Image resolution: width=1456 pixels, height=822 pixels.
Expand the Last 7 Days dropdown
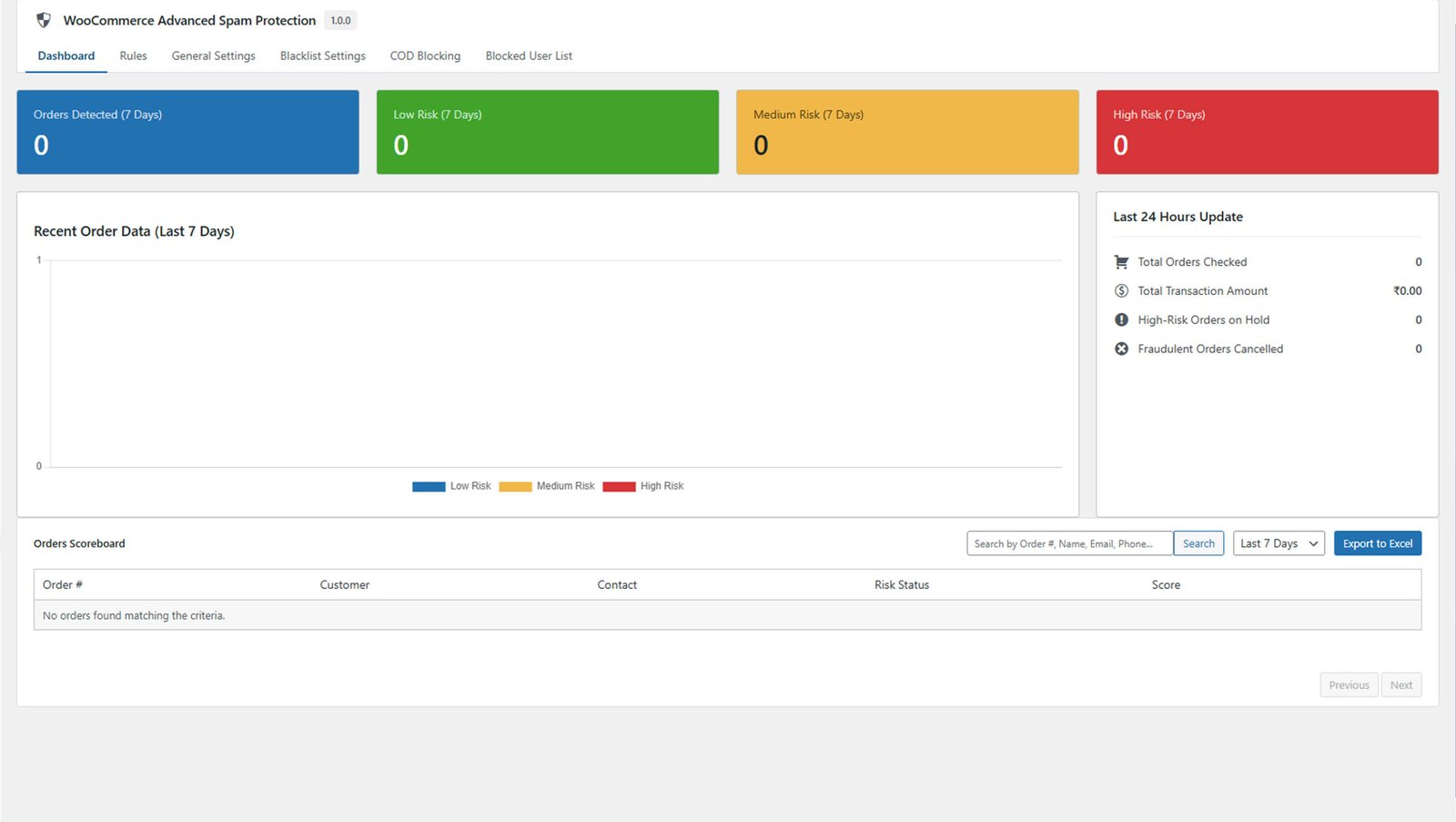click(1279, 543)
